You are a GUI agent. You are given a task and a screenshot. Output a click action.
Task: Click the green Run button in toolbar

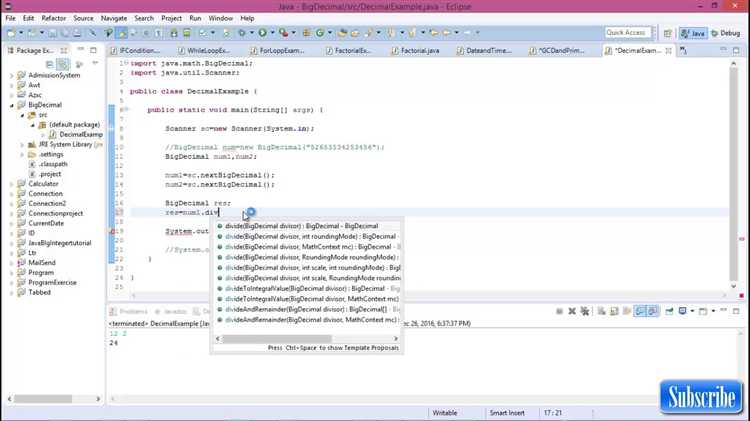tap(262, 33)
